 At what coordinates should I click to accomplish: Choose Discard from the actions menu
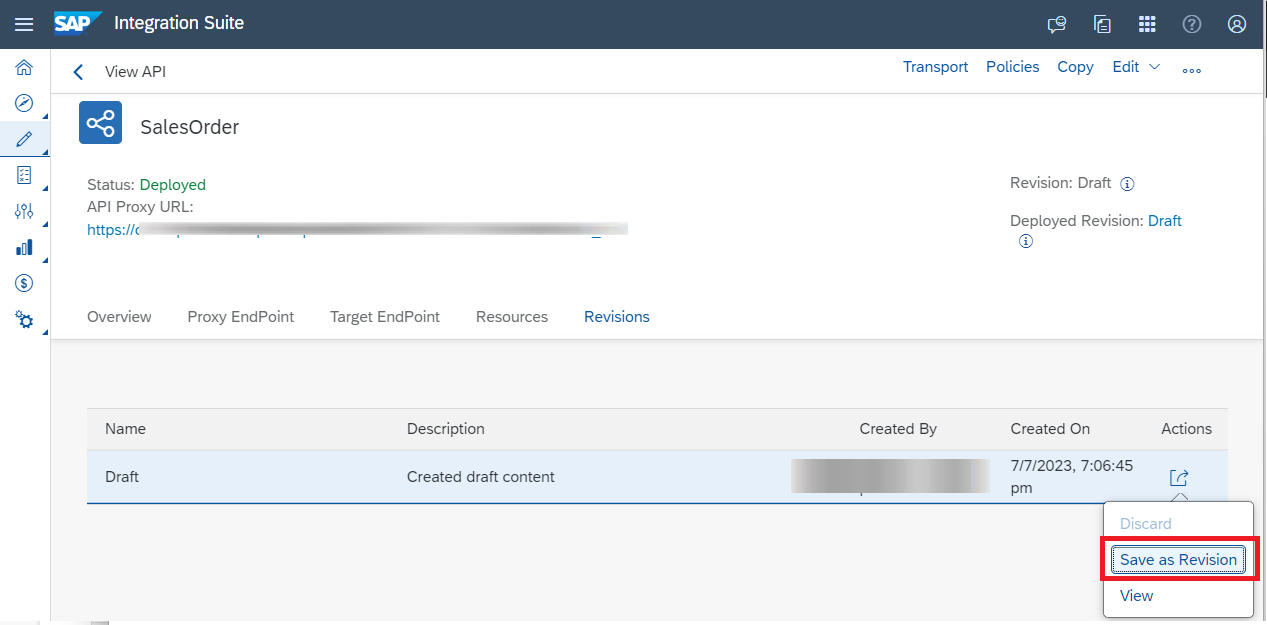click(1146, 524)
